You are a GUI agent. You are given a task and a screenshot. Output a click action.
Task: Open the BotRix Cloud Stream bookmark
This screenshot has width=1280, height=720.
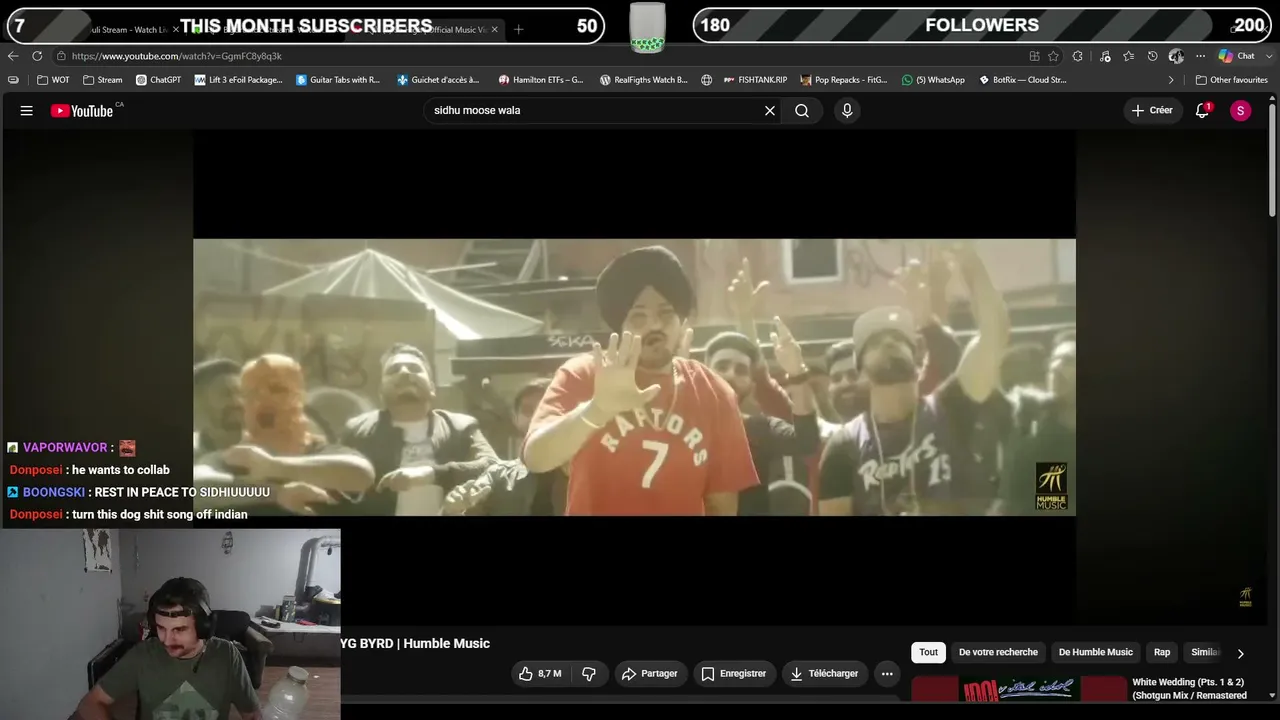point(1023,80)
